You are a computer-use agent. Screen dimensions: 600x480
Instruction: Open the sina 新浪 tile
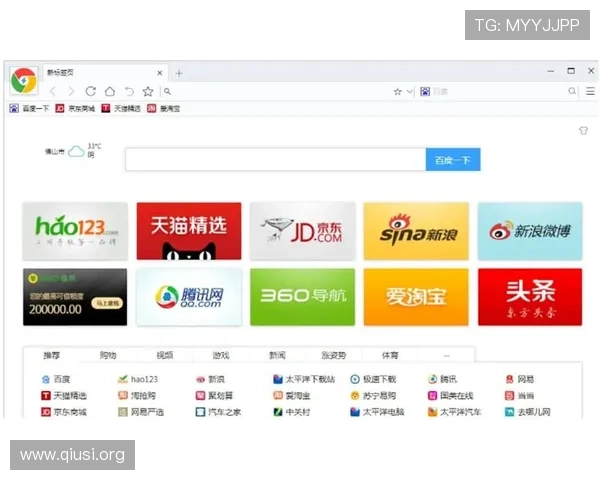click(416, 231)
